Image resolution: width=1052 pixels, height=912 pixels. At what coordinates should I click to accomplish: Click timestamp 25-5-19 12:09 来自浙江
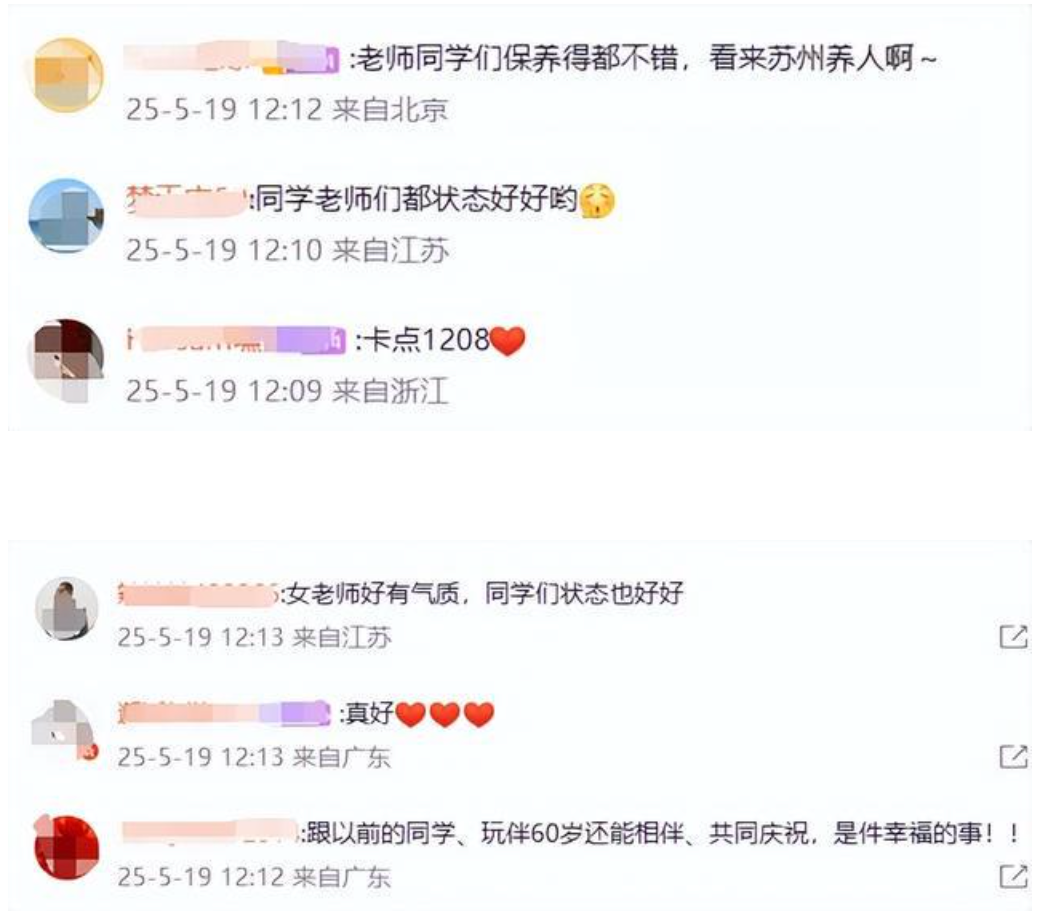tap(287, 390)
